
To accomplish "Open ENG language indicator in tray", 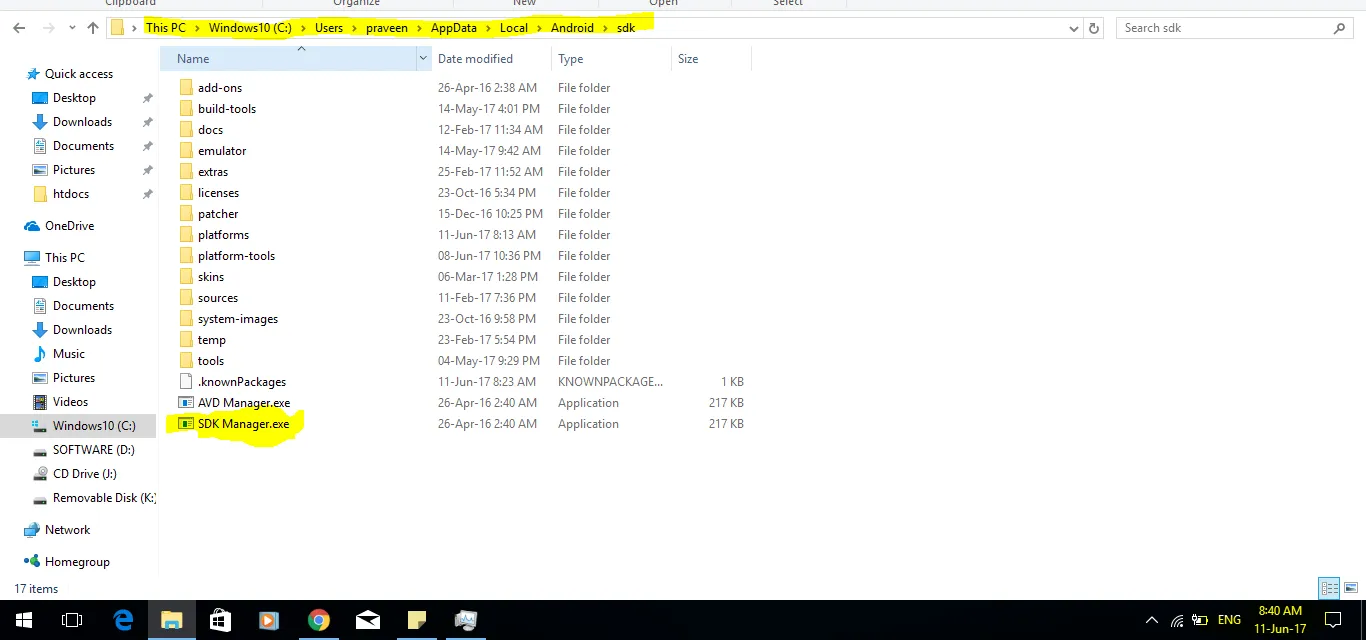I will click(x=1229, y=620).
